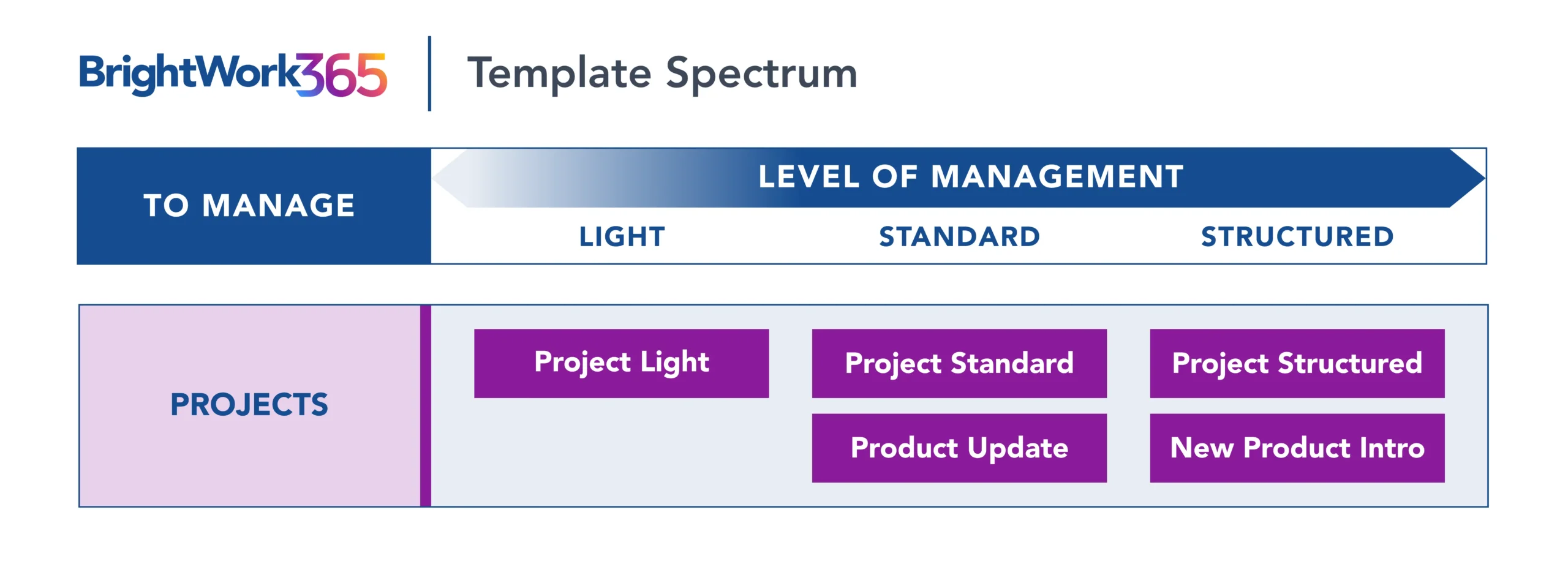The height and width of the screenshot is (586, 1568).
Task: Select the Template Spectrum title text
Action: tap(661, 73)
